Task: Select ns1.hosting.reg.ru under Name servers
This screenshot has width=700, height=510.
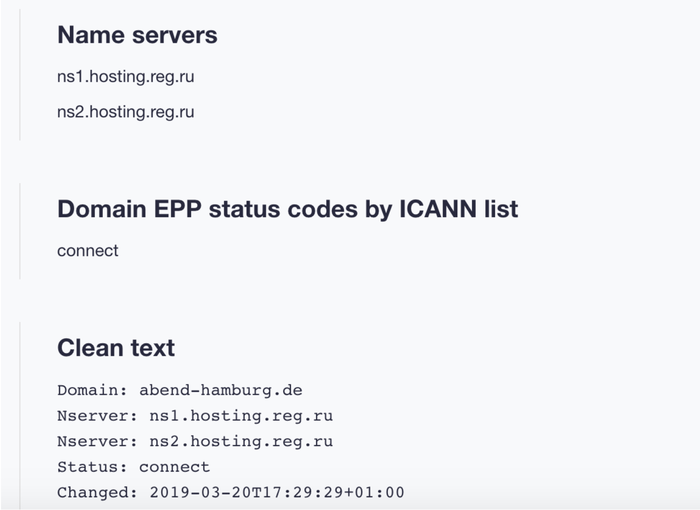Action: [x=125, y=76]
